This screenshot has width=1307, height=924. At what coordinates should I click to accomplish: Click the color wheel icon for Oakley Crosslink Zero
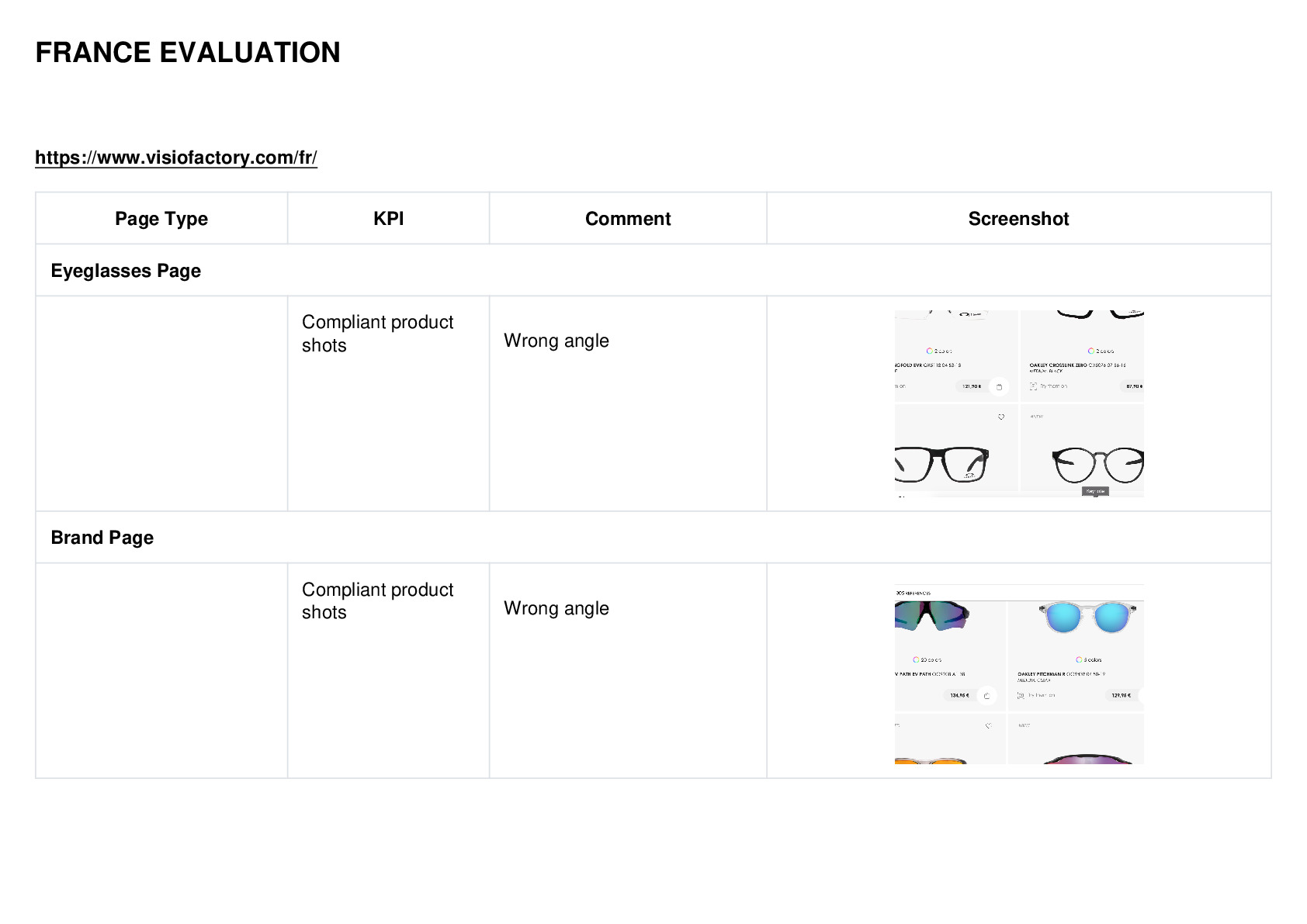coord(1090,351)
